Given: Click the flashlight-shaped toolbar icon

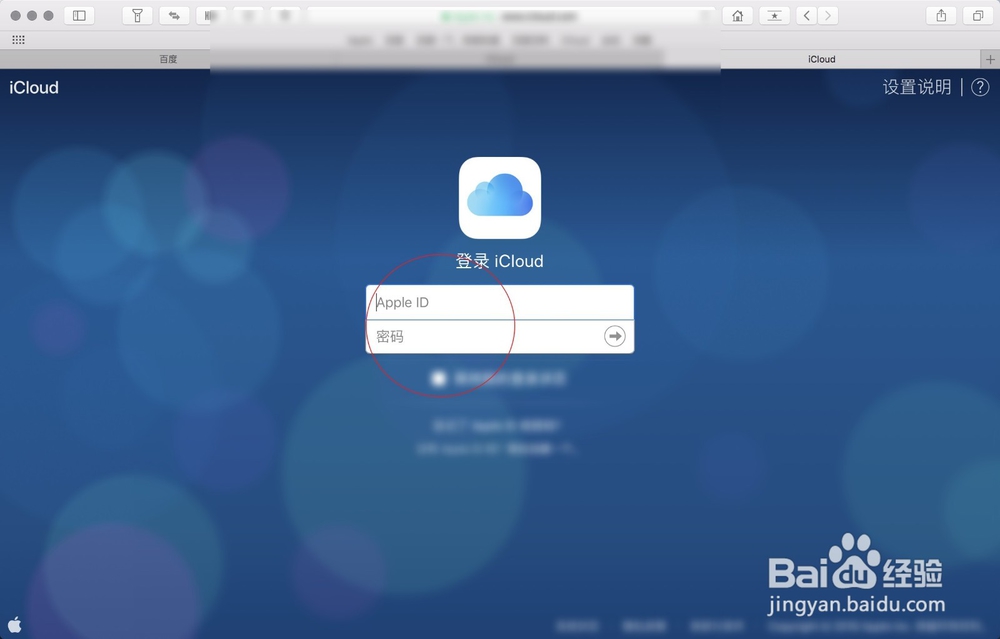Looking at the screenshot, I should 137,15.
